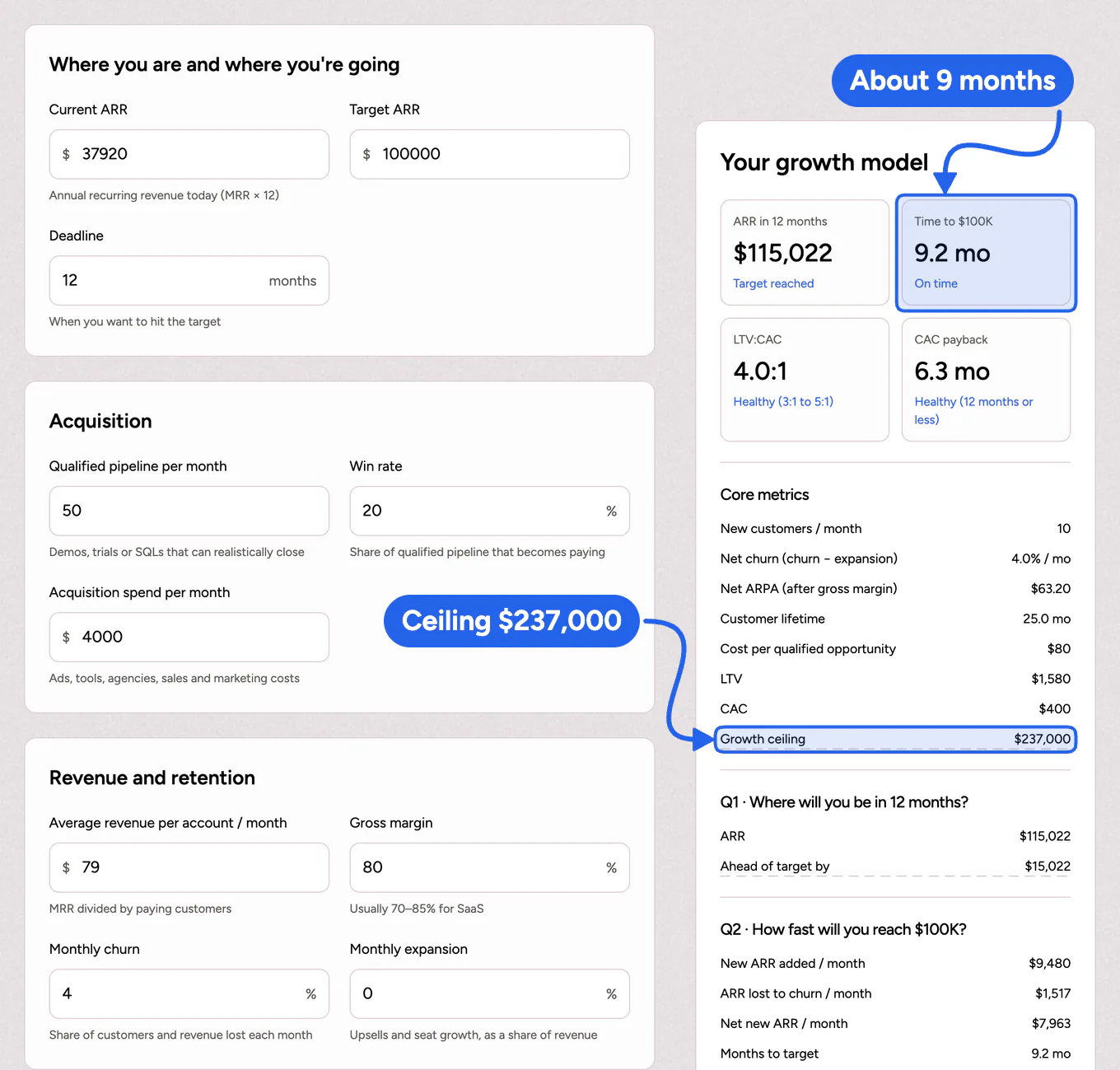Screen dimensions: 1120x1070
Task: Select the Win rate percentage field
Action: pos(489,511)
